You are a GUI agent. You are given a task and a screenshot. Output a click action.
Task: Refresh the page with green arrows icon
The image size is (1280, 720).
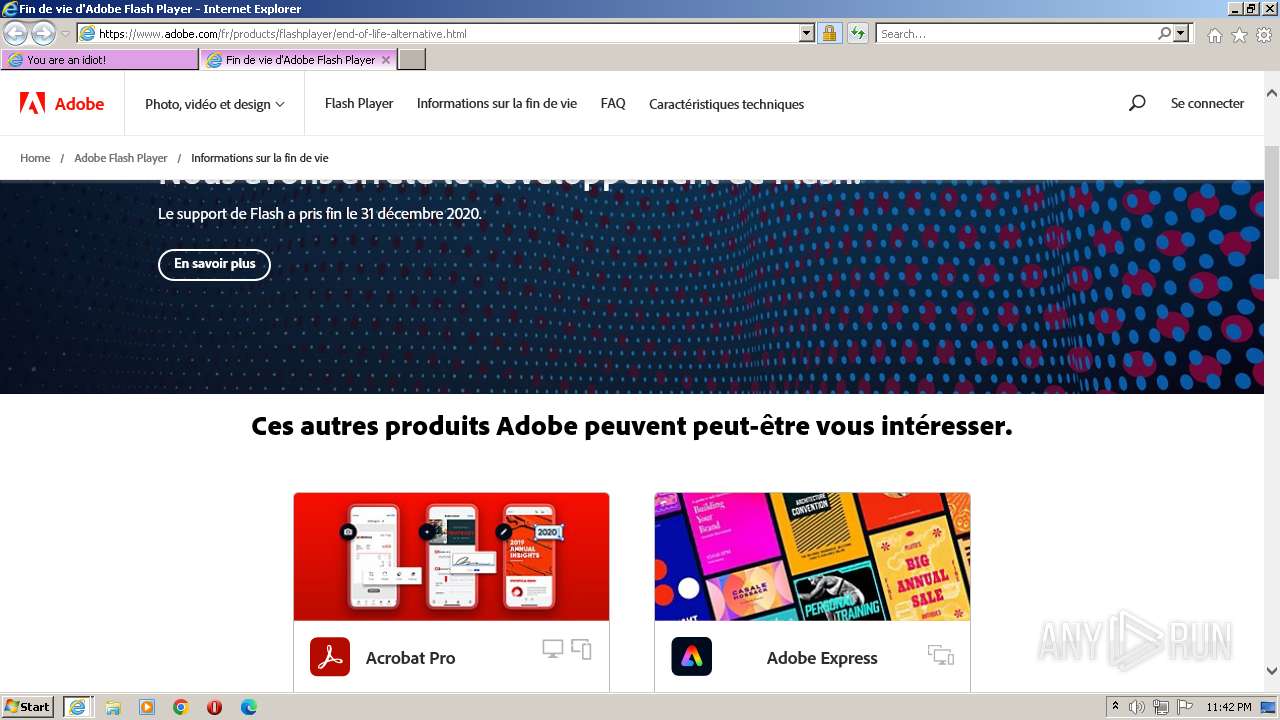coord(858,34)
